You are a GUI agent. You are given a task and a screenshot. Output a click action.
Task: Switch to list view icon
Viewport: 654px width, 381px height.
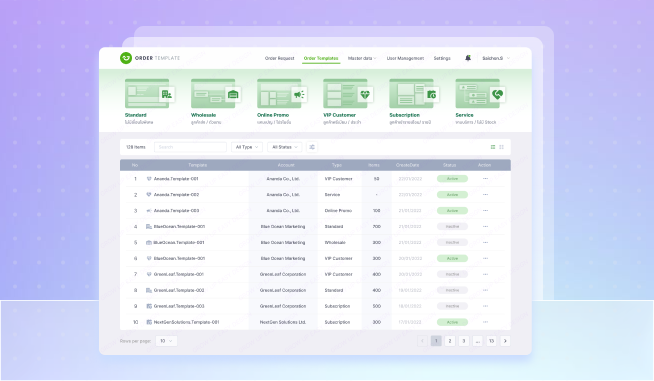493,147
